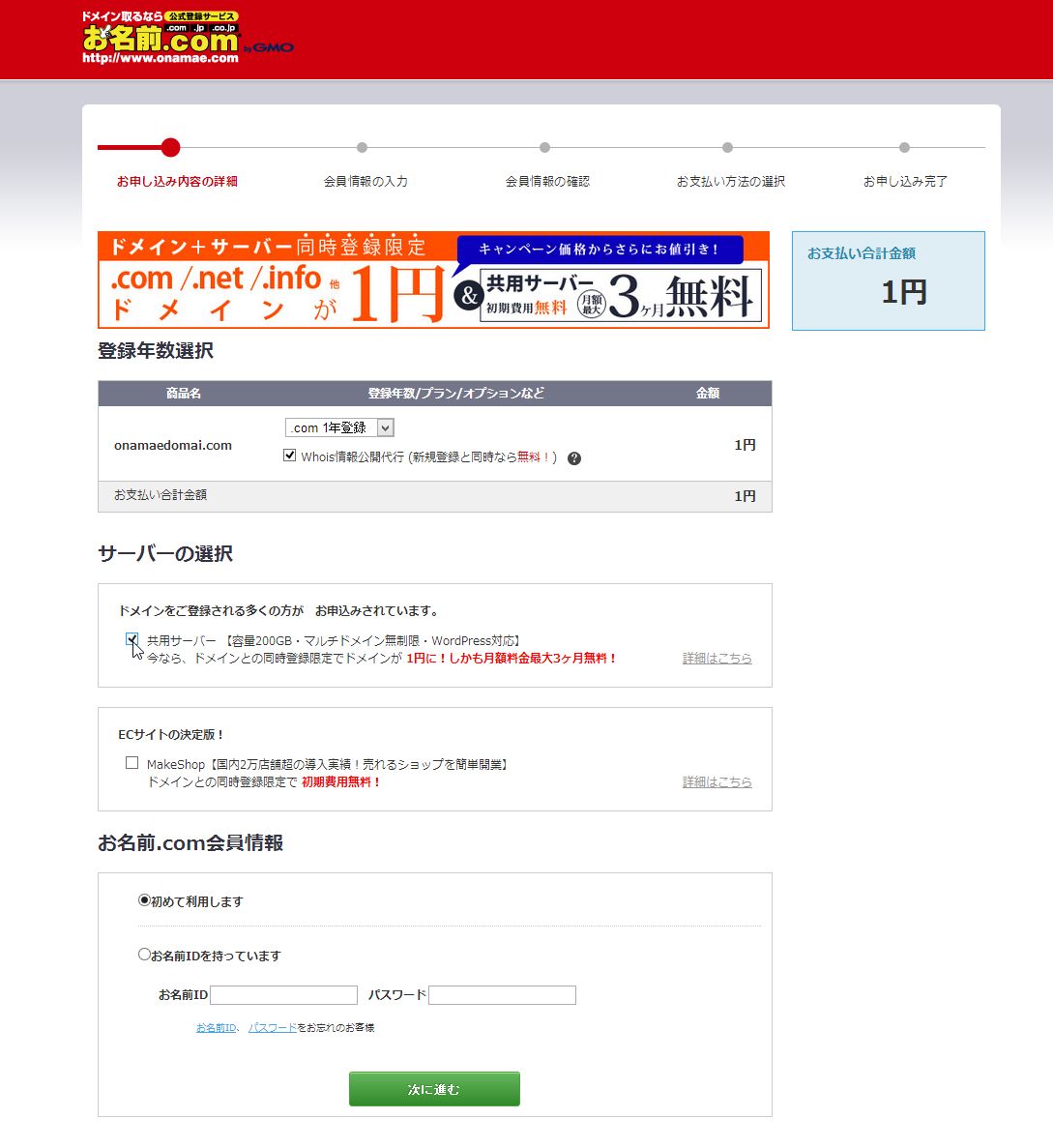Screen dimensions: 1053x1148
Task: Click the お支払い方法の選択 step
Action: (x=730, y=181)
